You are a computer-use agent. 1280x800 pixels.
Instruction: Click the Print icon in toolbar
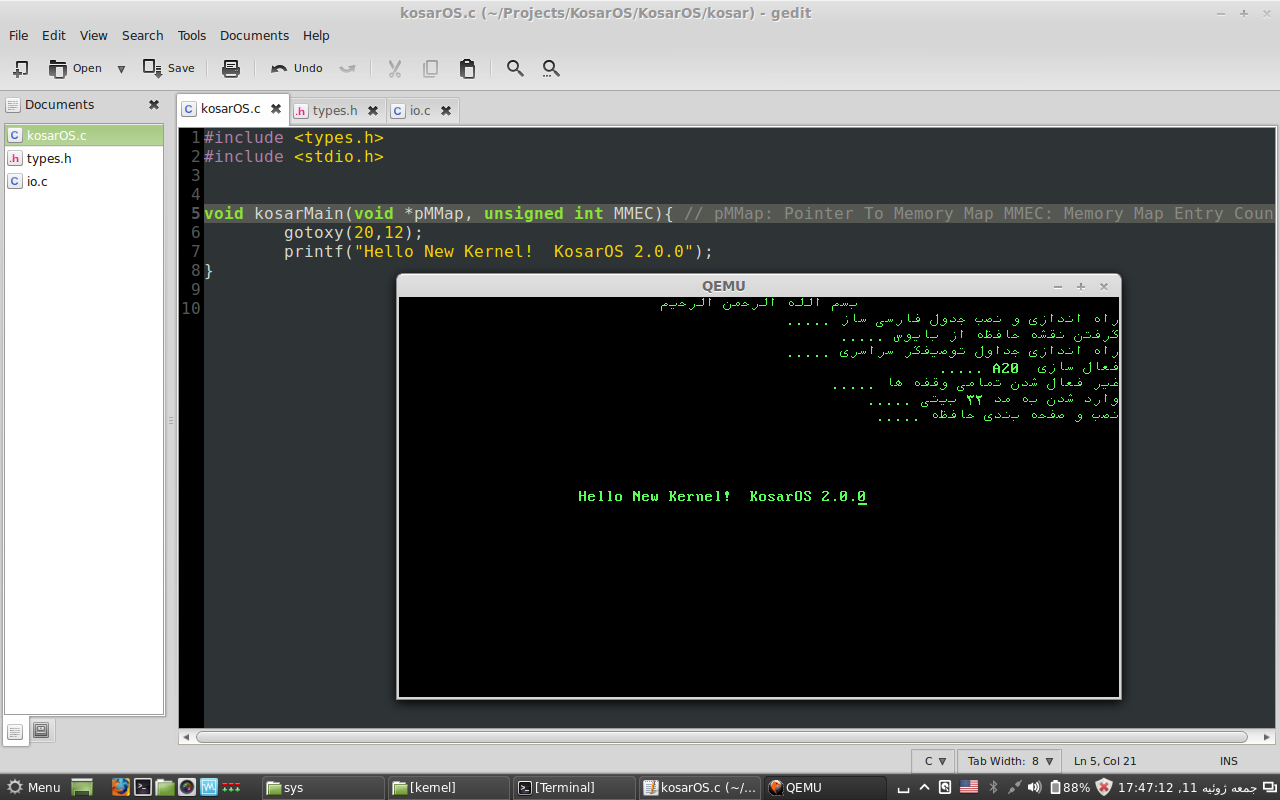[231, 68]
